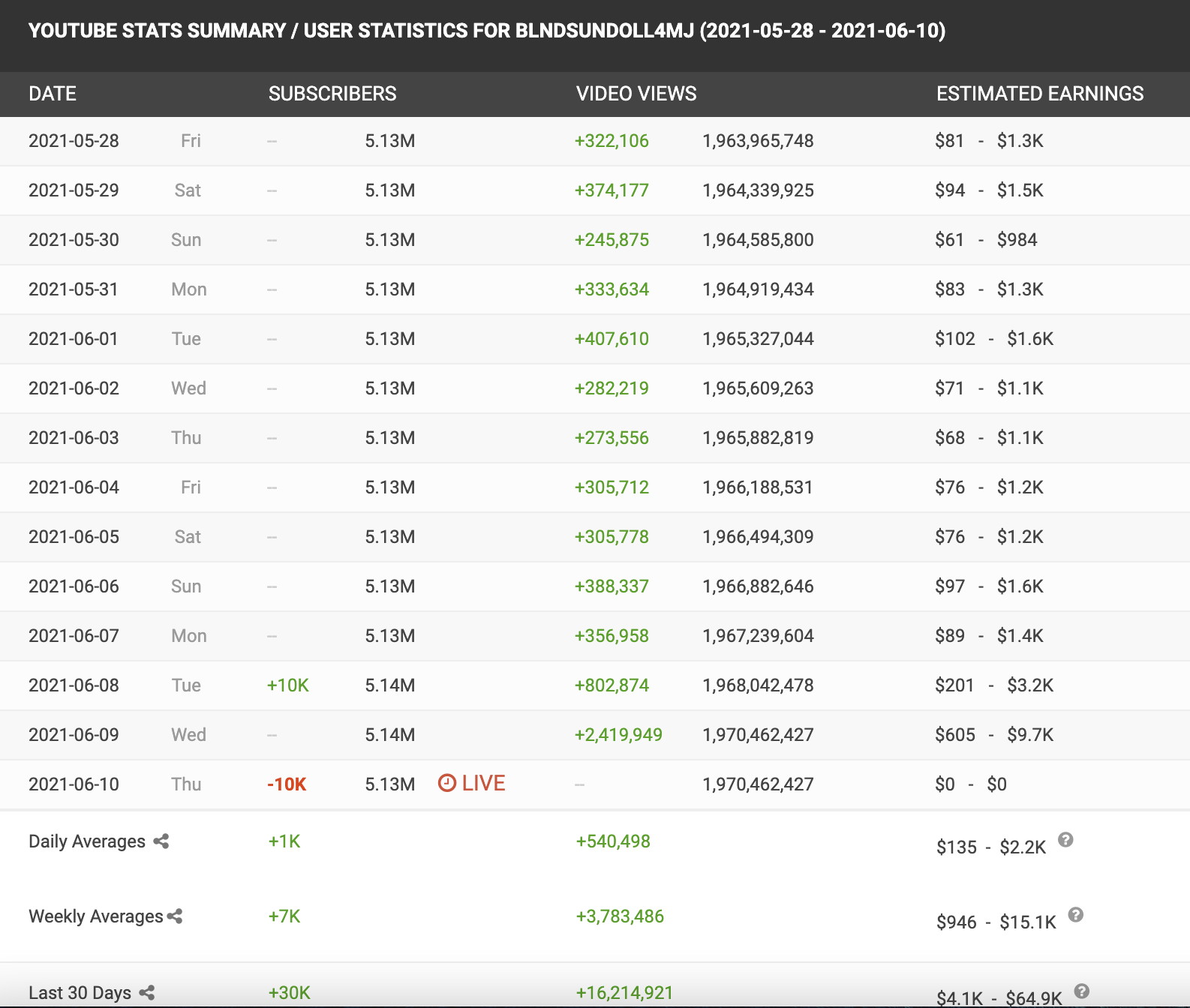Click view gain +356,958
The image size is (1190, 1008).
(x=612, y=636)
